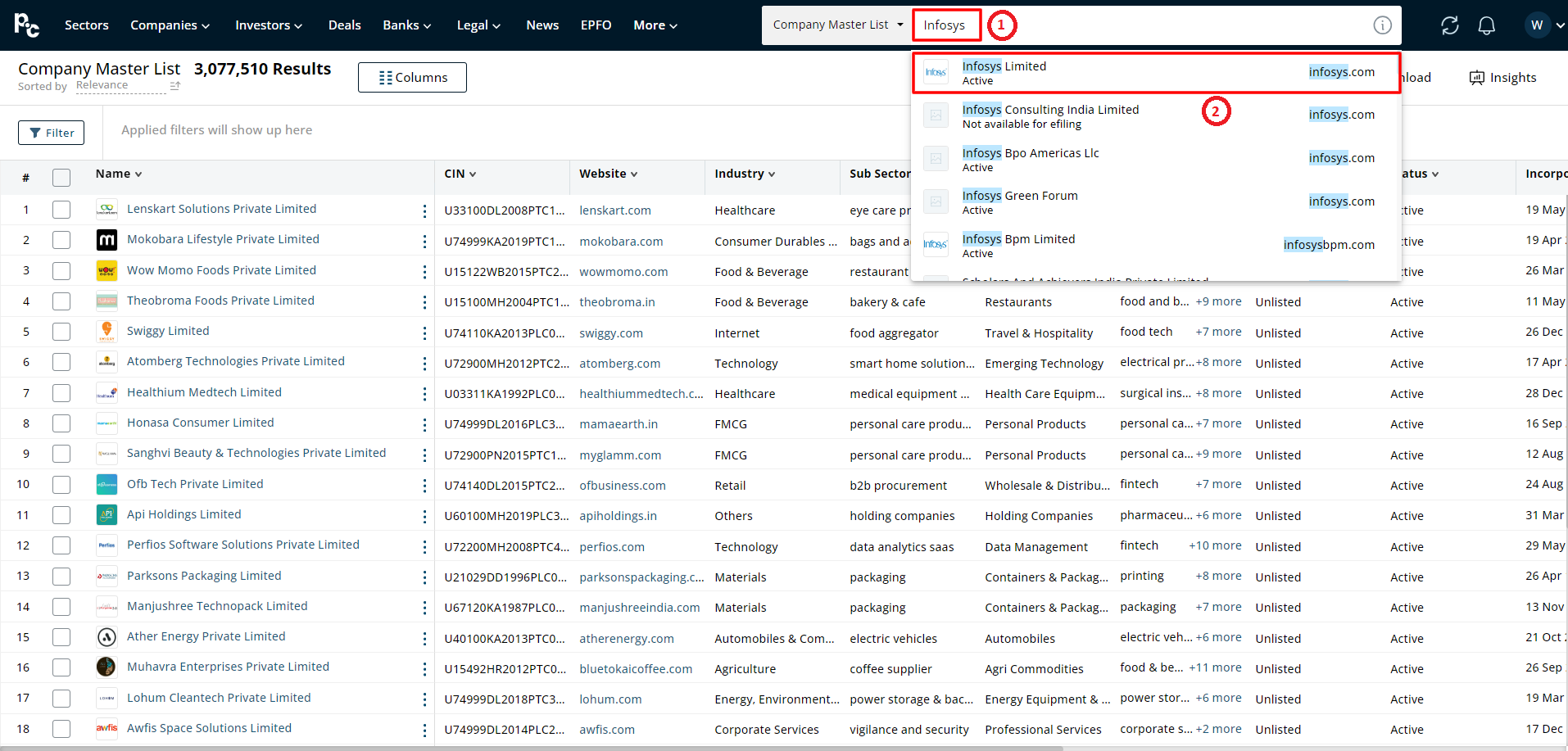Image resolution: width=1568 pixels, height=751 pixels.
Task: Select Infosys Limited suggestion
Action: point(1156,73)
